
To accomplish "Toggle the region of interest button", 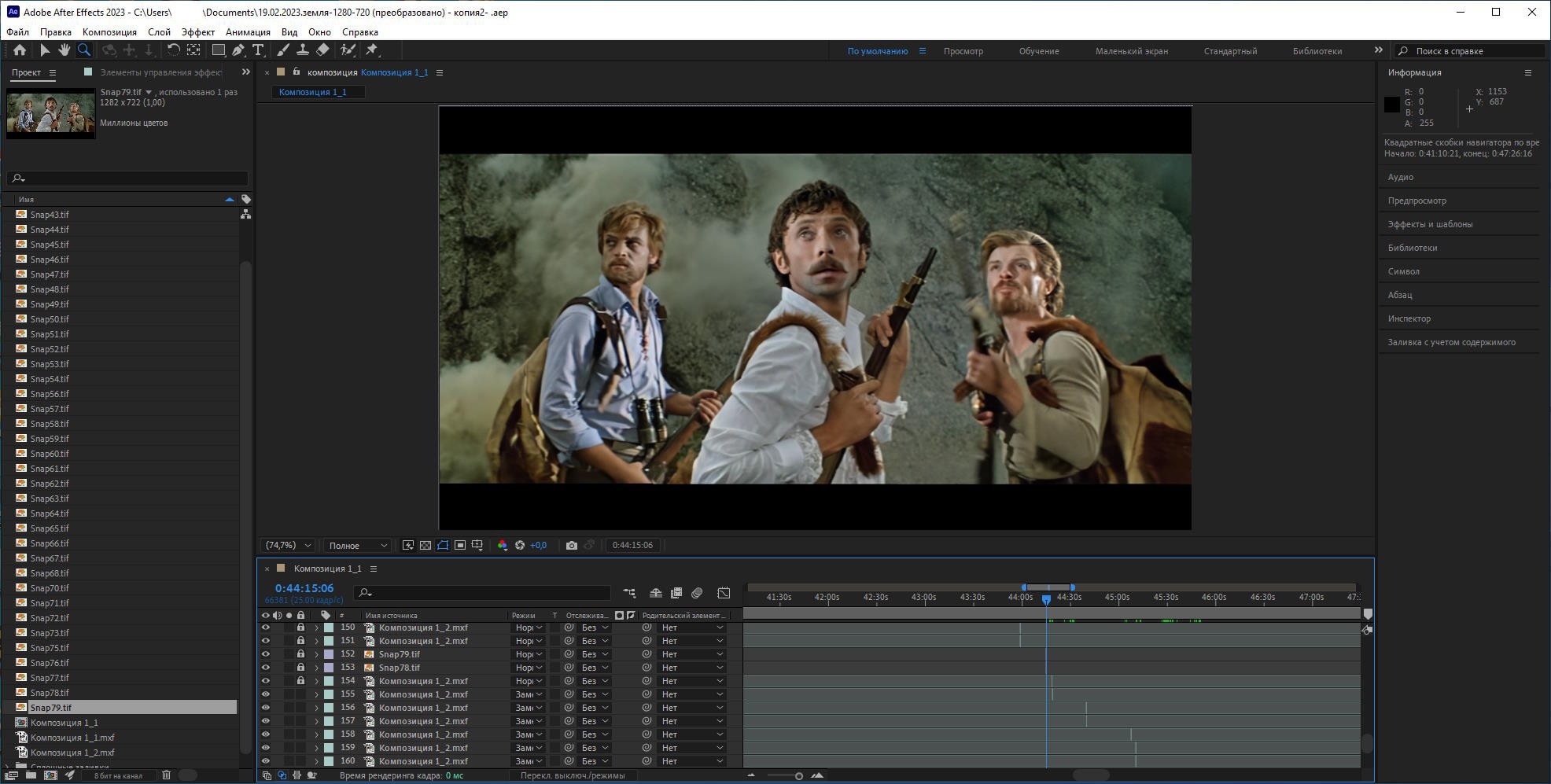I will coord(460,545).
